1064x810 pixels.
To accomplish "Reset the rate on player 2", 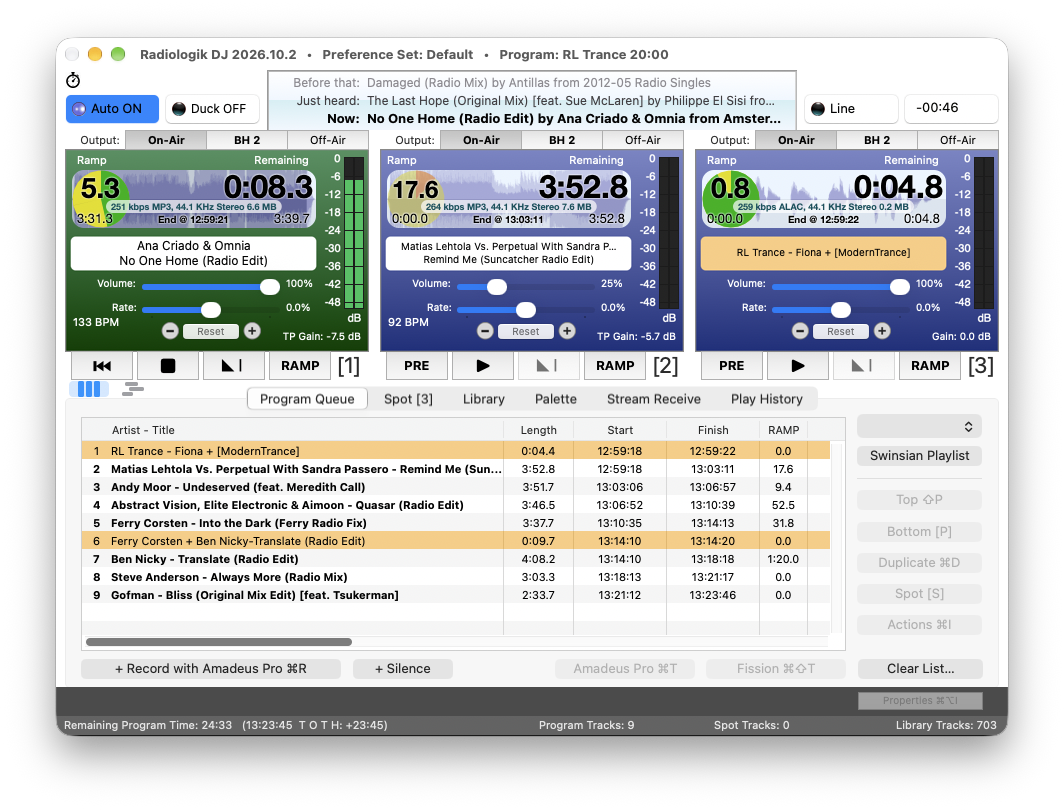I will [525, 332].
